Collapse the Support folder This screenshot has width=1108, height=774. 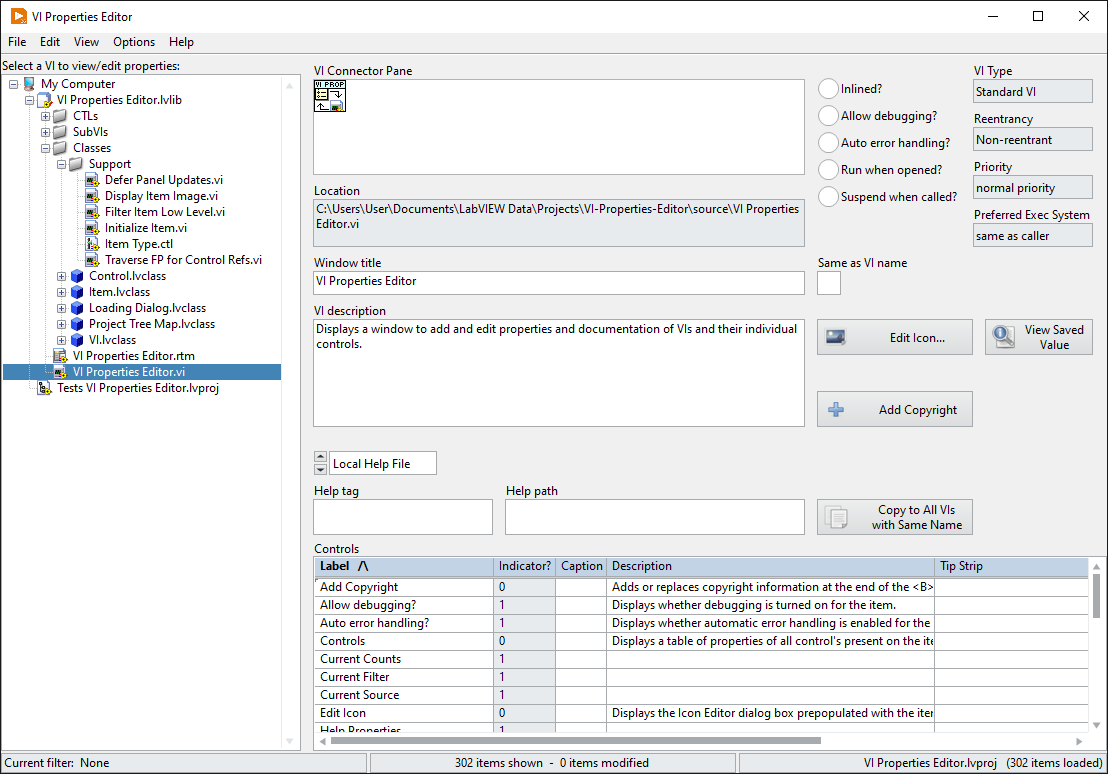(x=61, y=164)
